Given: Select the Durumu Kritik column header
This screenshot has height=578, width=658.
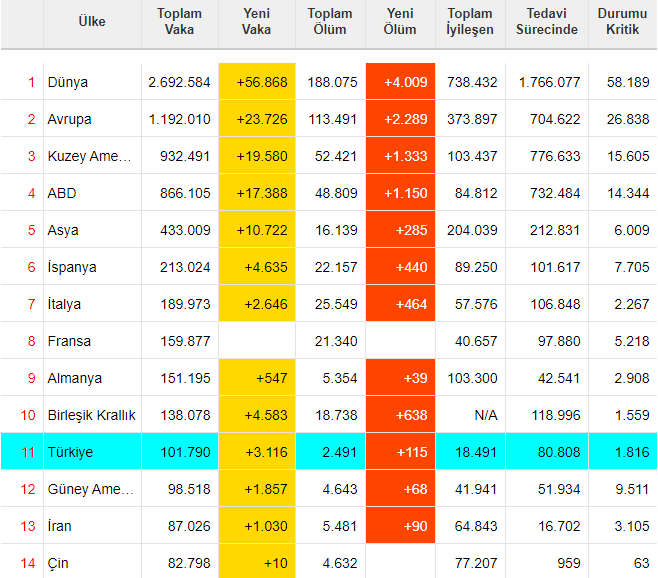Looking at the screenshot, I should (x=623, y=21).
